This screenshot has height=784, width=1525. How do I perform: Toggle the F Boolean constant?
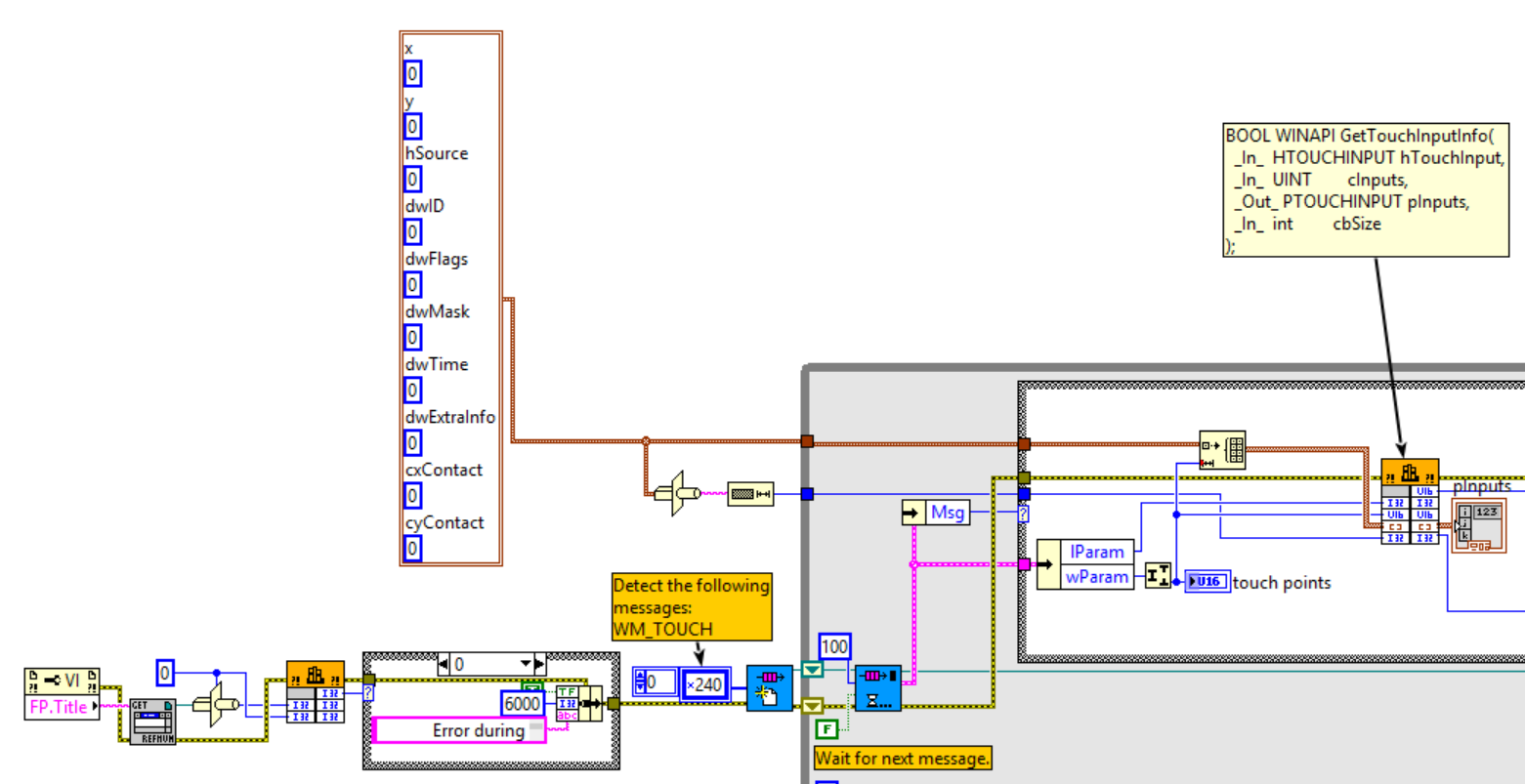coord(826,728)
